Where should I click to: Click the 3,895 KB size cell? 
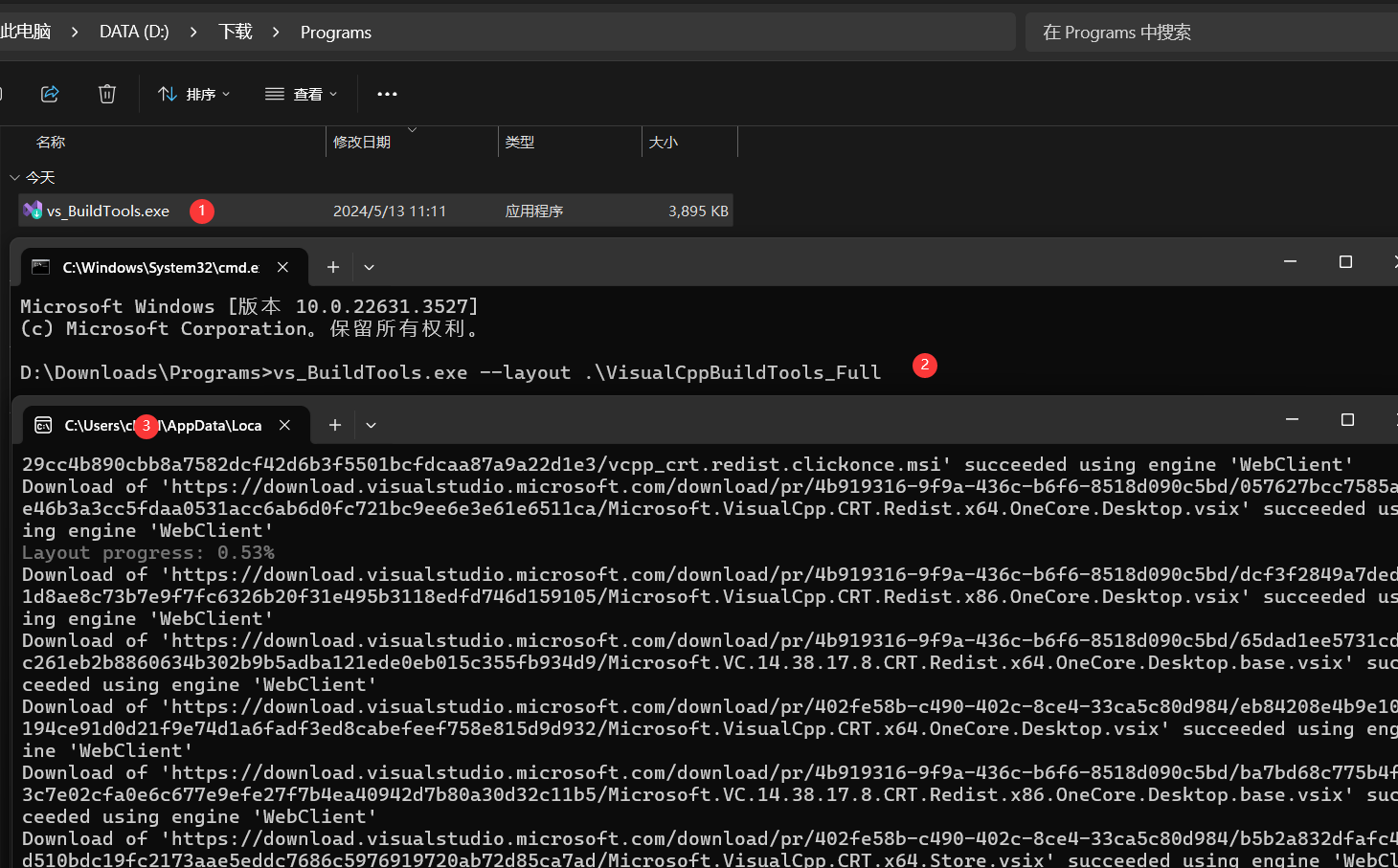pyautogui.click(x=698, y=211)
